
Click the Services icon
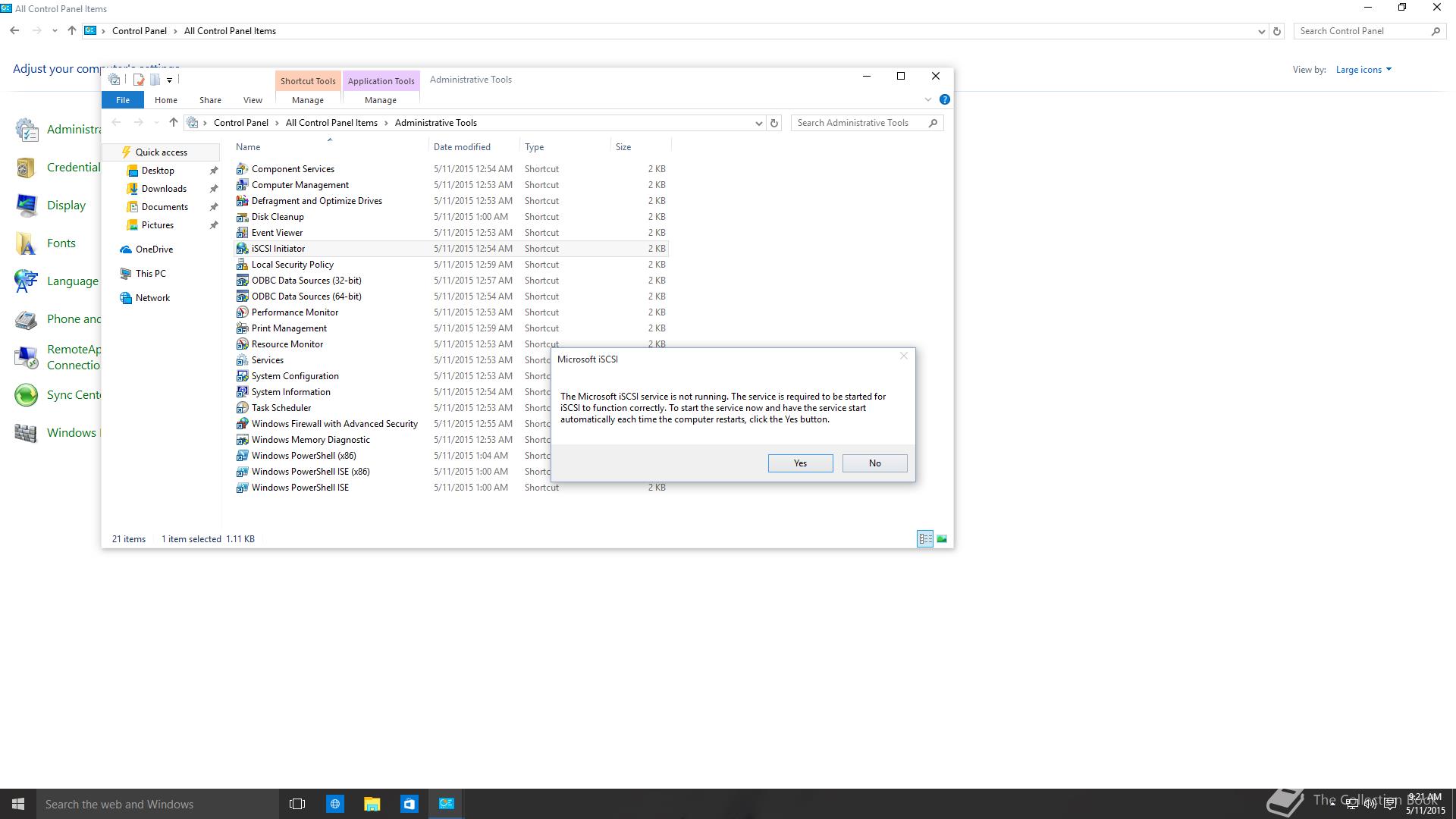(242, 360)
